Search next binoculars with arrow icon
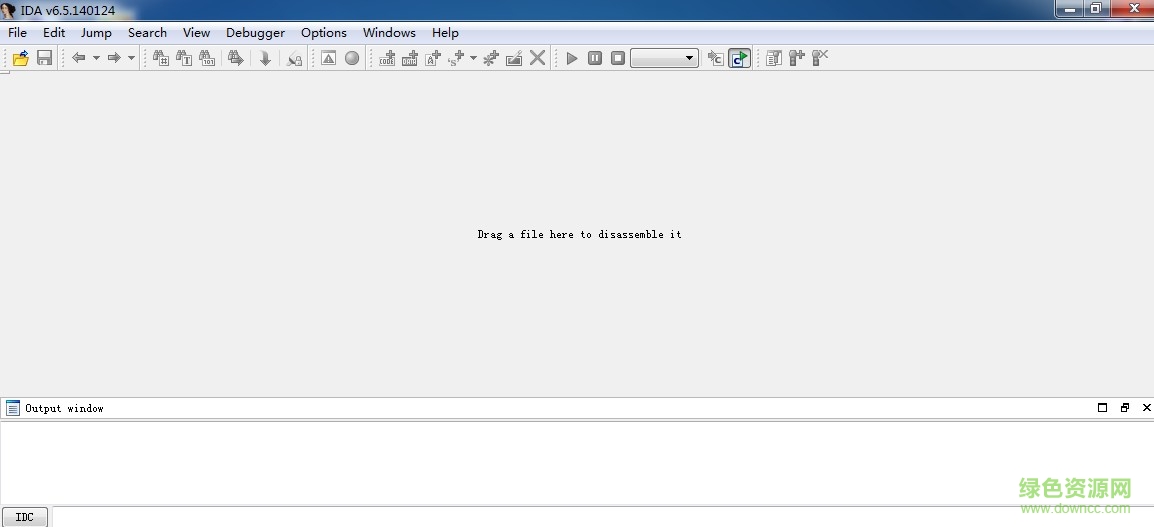Image resolution: width=1154 pixels, height=527 pixels. click(236, 57)
